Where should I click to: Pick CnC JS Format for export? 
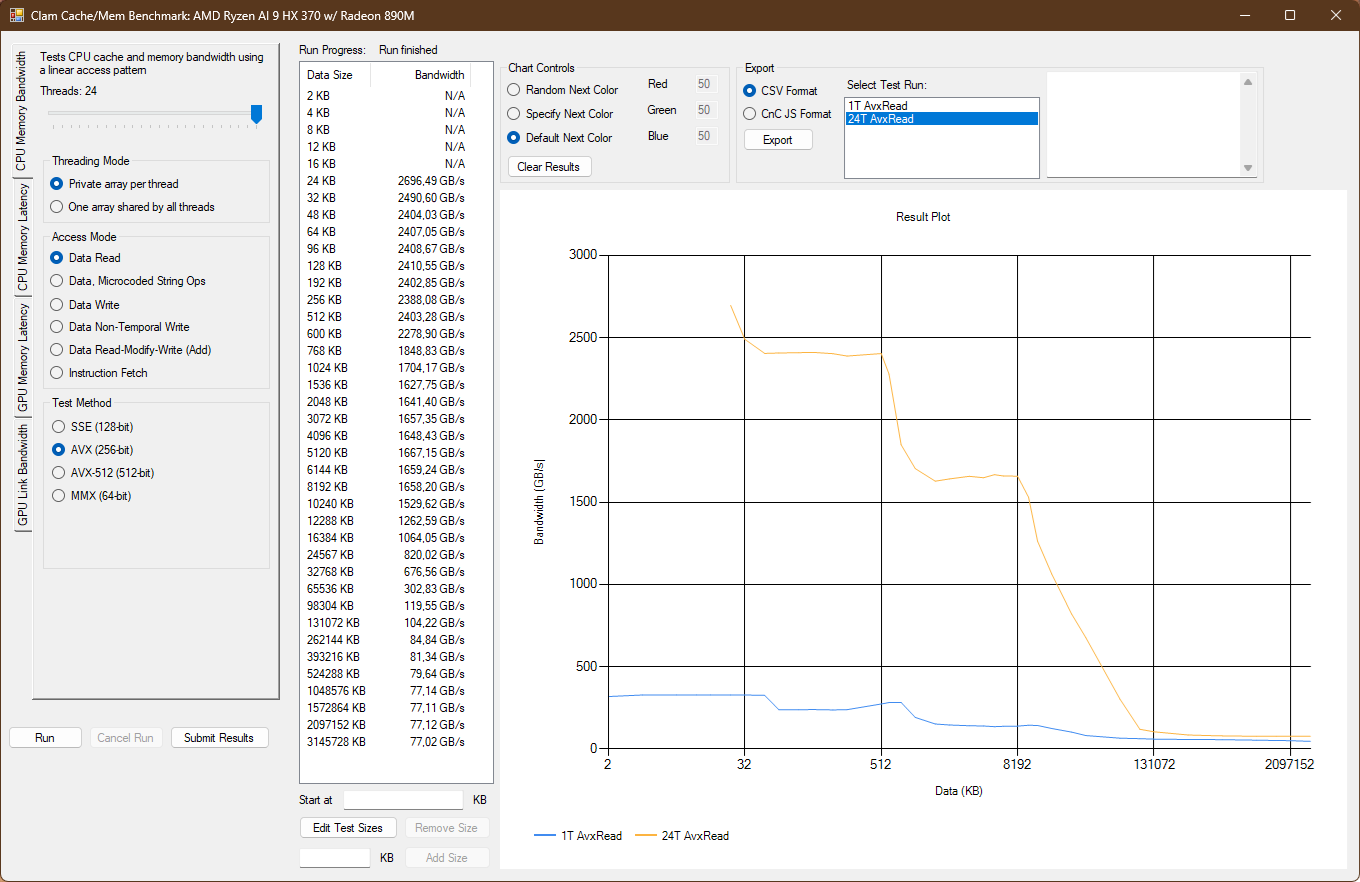pos(750,114)
